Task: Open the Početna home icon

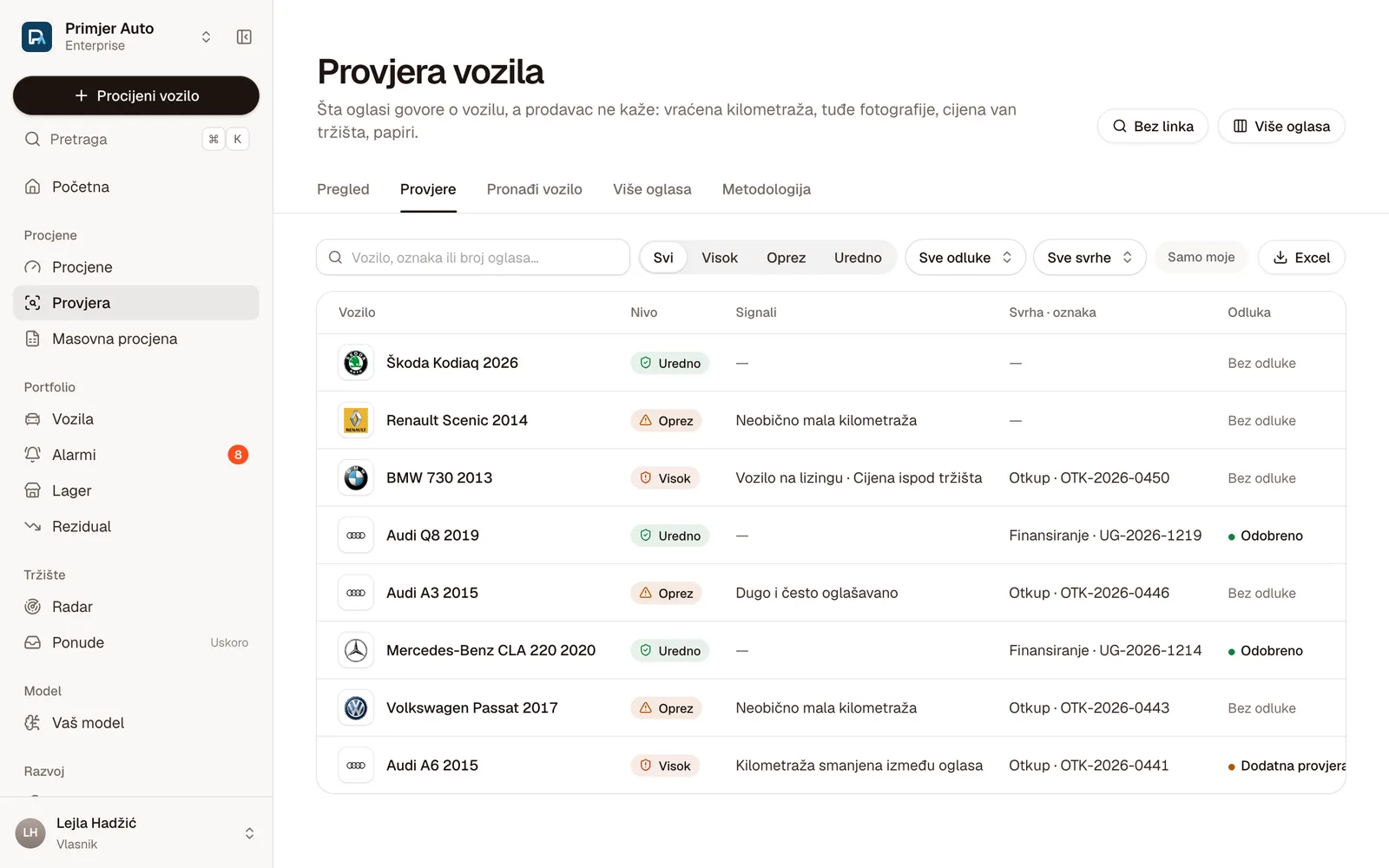Action: [x=33, y=187]
